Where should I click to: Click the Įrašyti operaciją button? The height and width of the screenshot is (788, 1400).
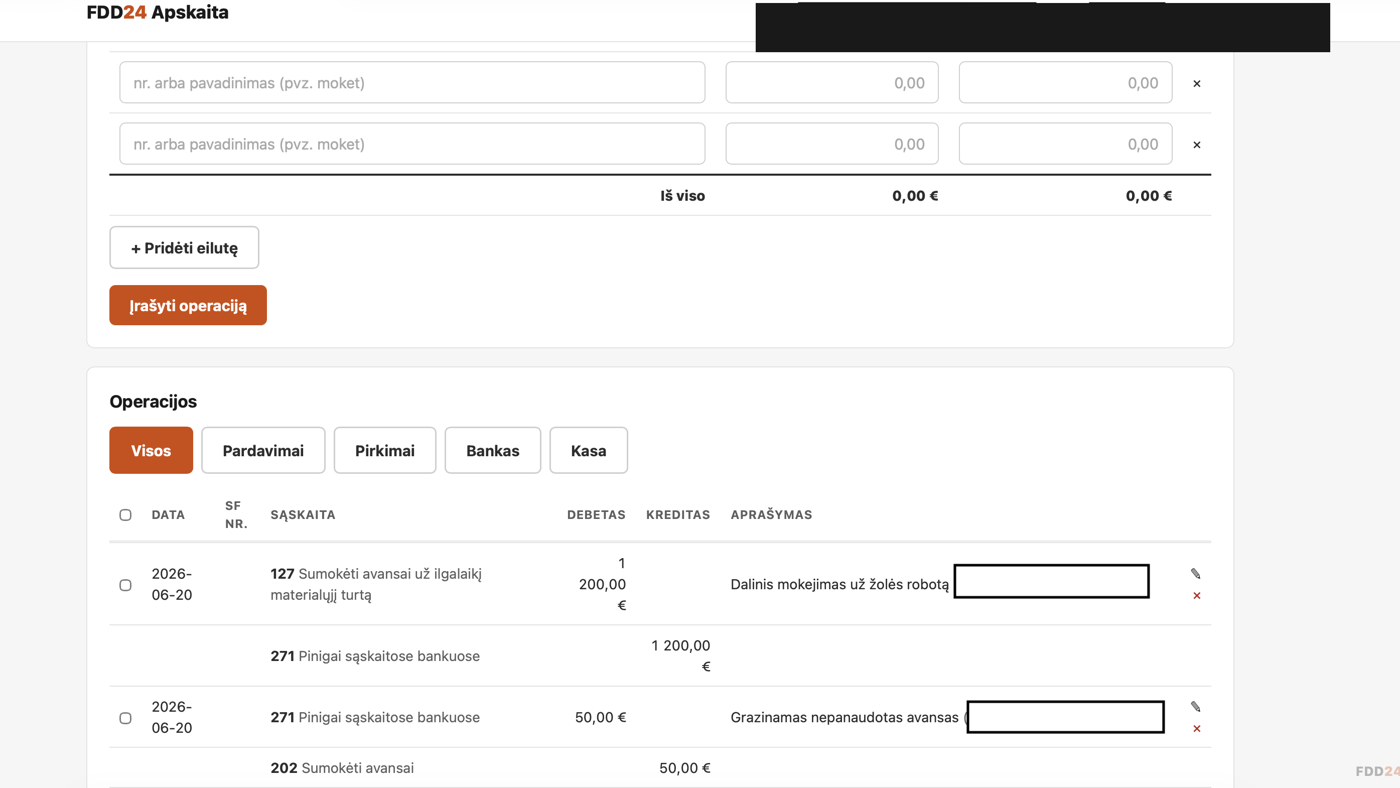(x=188, y=305)
